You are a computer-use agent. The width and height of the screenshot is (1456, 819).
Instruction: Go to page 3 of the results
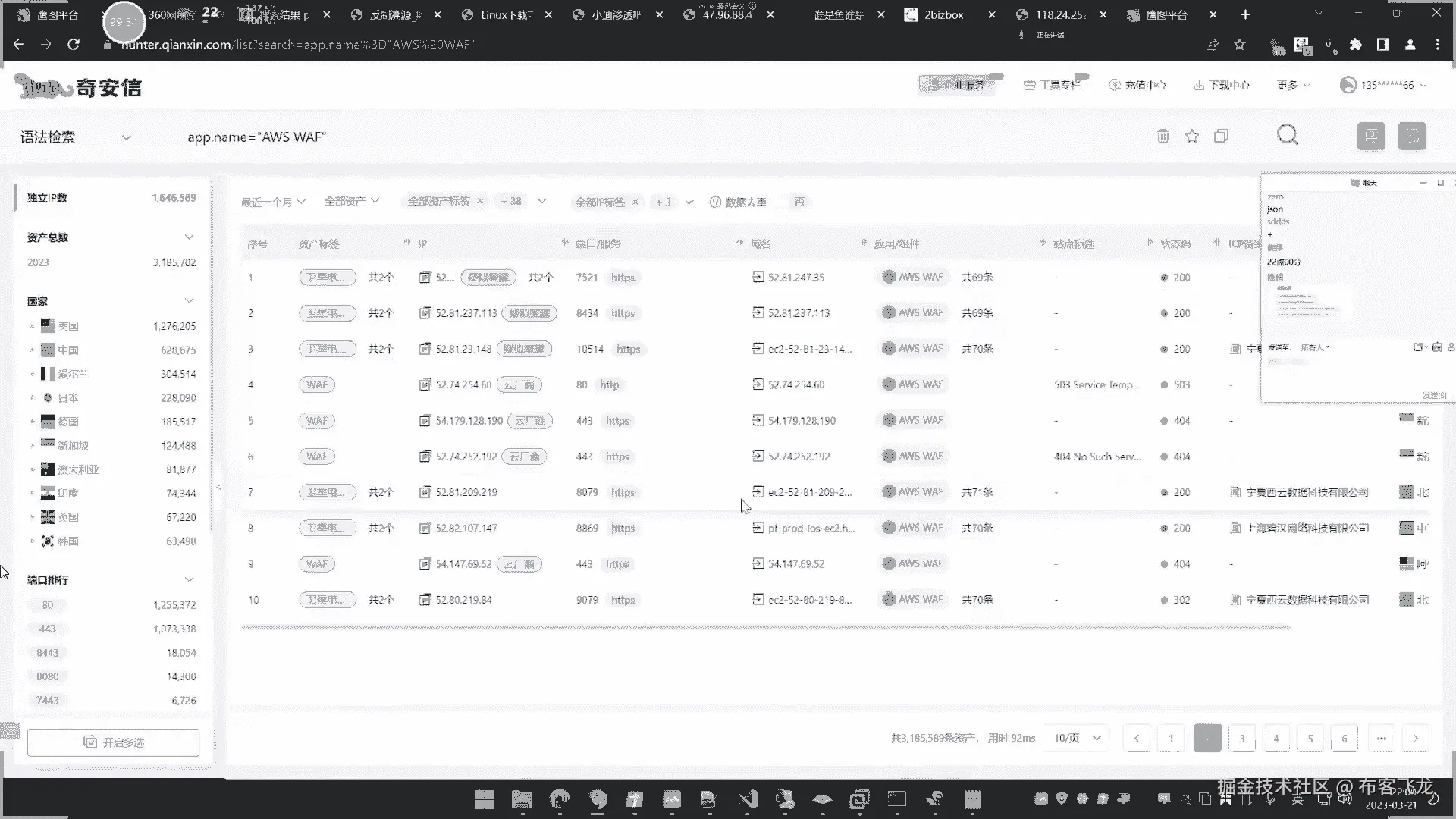pyautogui.click(x=1241, y=738)
